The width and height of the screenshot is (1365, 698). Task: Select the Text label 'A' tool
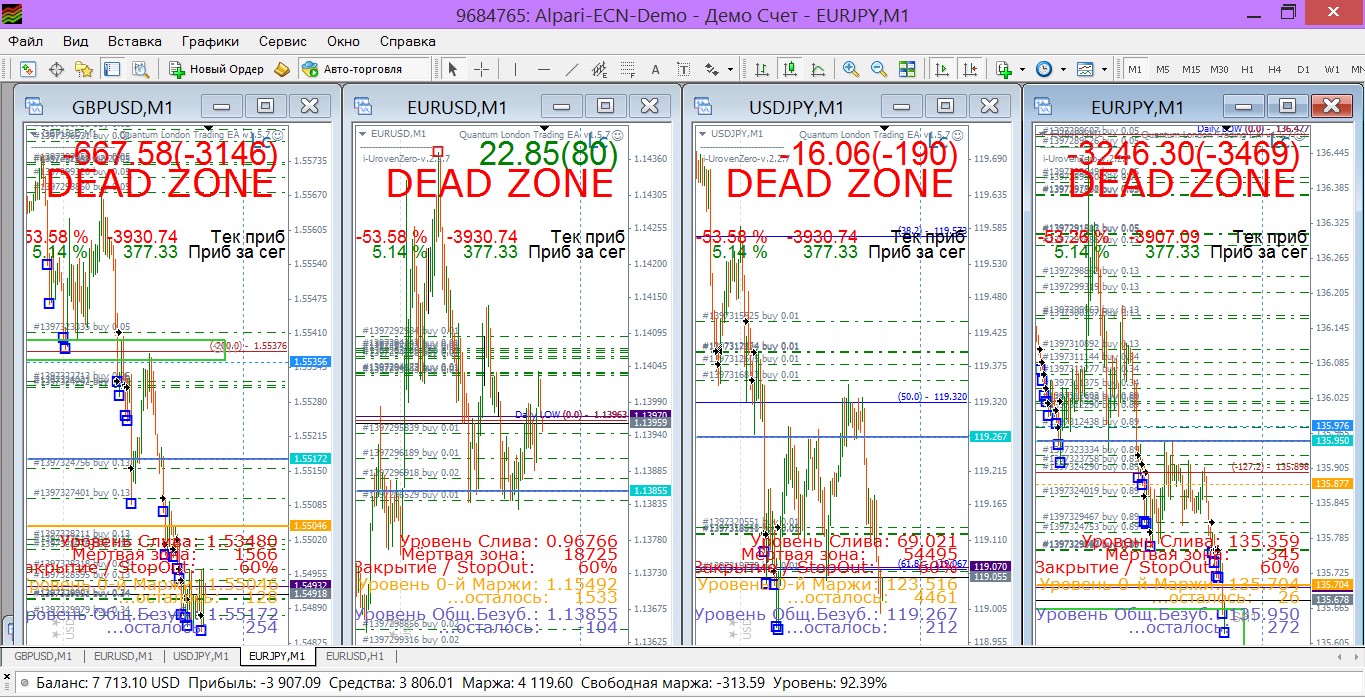(656, 69)
